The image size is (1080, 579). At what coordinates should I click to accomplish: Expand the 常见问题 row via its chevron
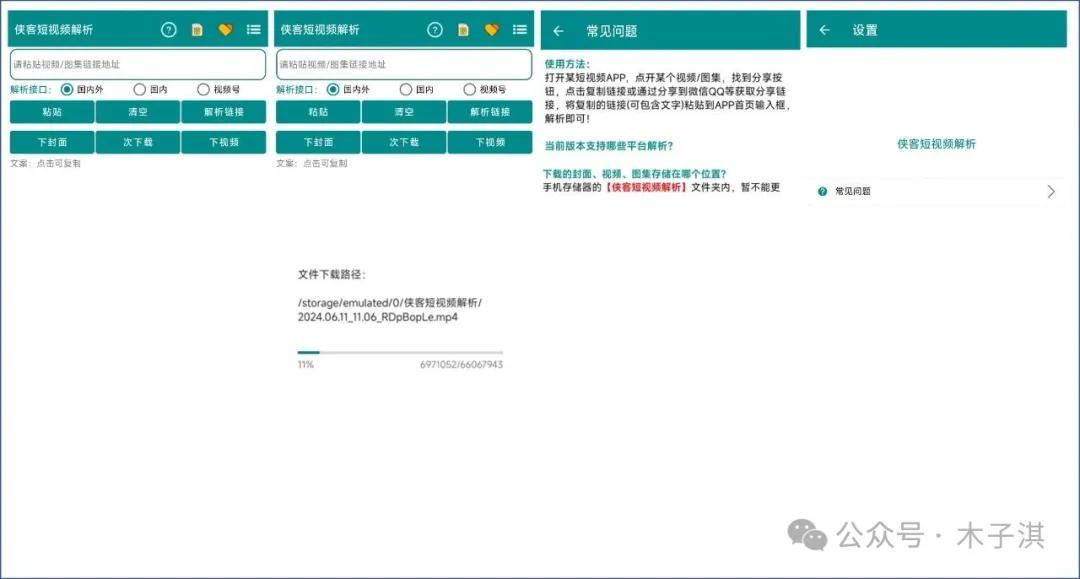1051,191
